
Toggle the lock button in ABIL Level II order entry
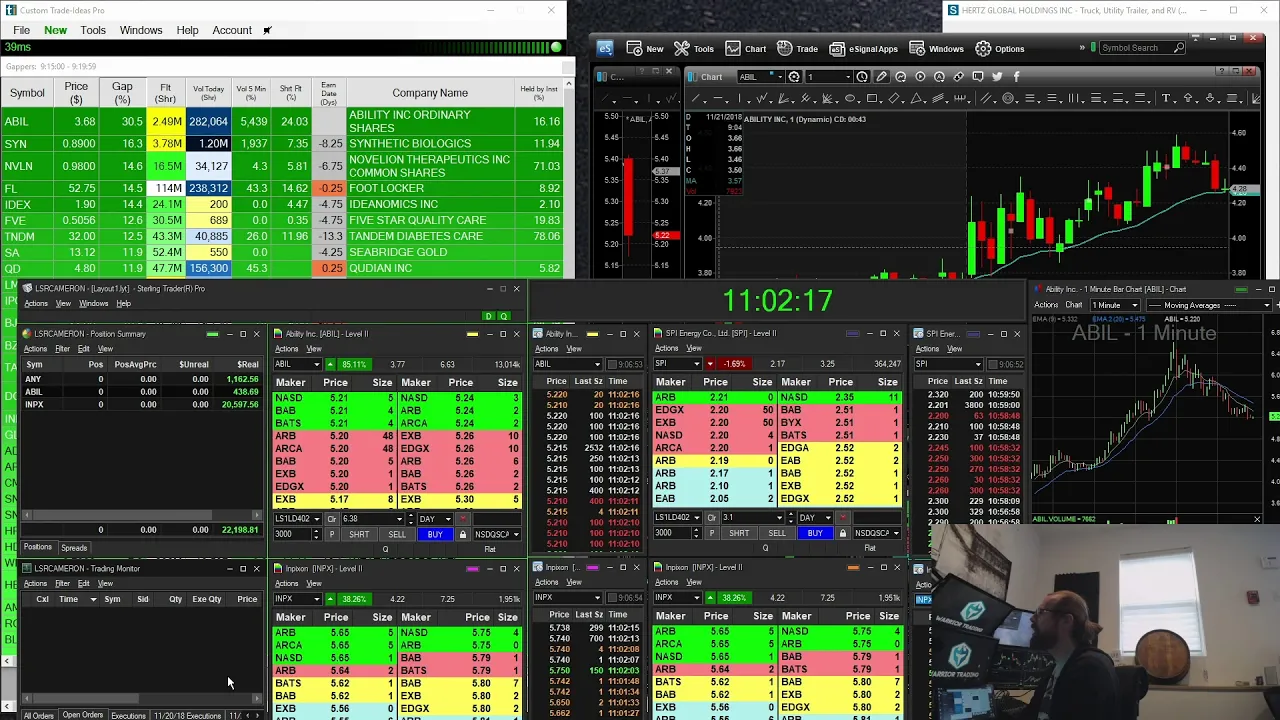[462, 534]
